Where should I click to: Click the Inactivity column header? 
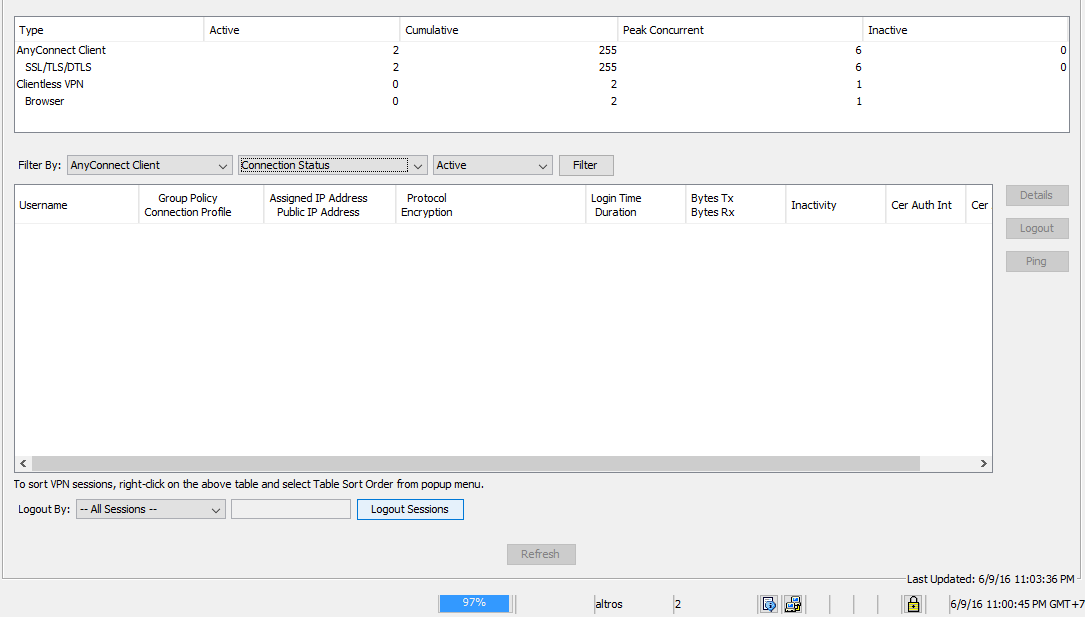coord(836,205)
